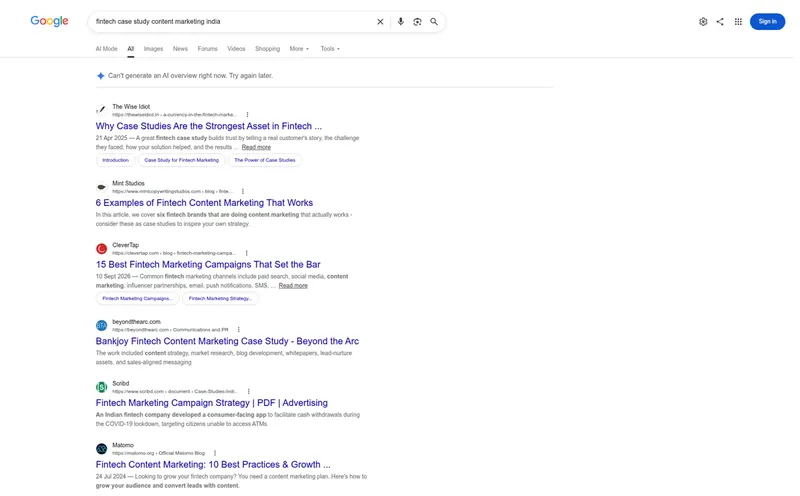
Task: Switch to Forums tab
Action: coord(207,49)
